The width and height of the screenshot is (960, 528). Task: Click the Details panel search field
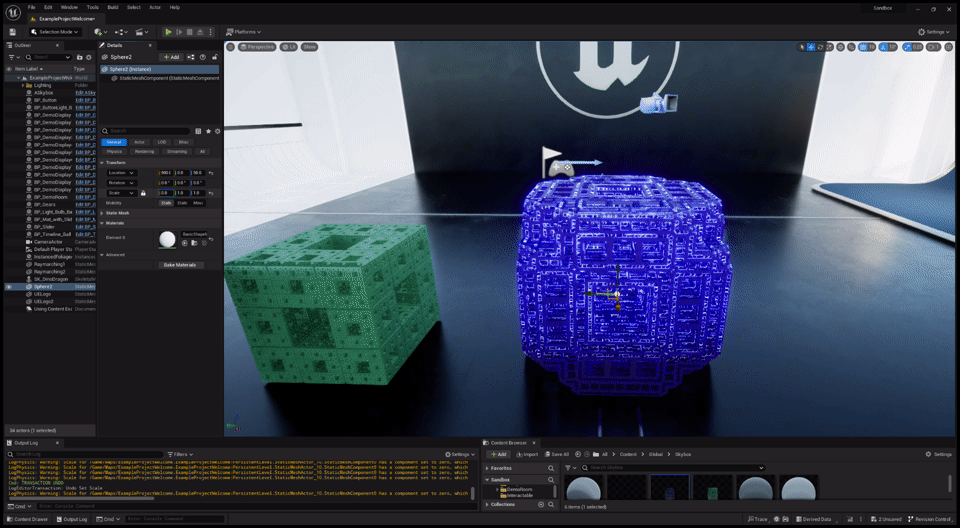pos(150,131)
